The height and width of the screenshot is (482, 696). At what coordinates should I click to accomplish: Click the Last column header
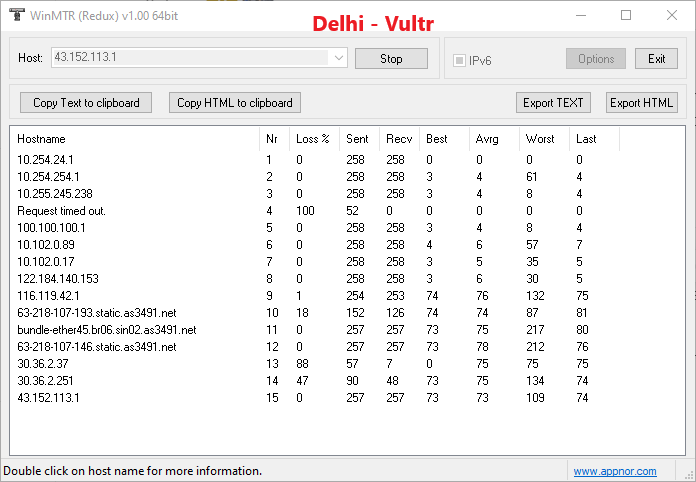(594, 139)
